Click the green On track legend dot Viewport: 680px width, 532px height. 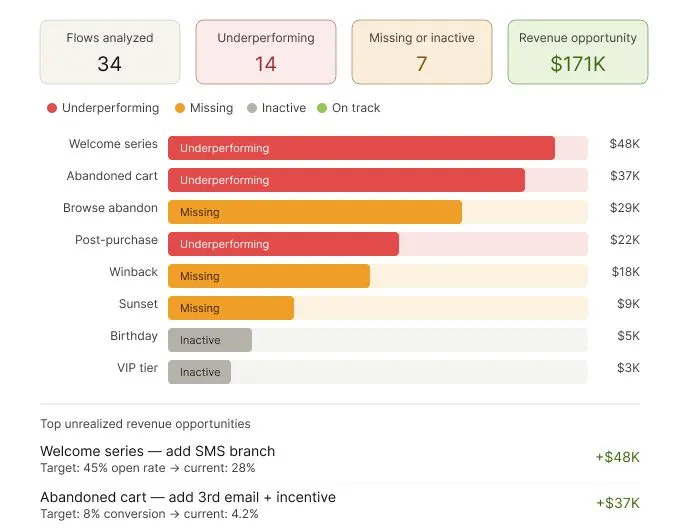[322, 108]
